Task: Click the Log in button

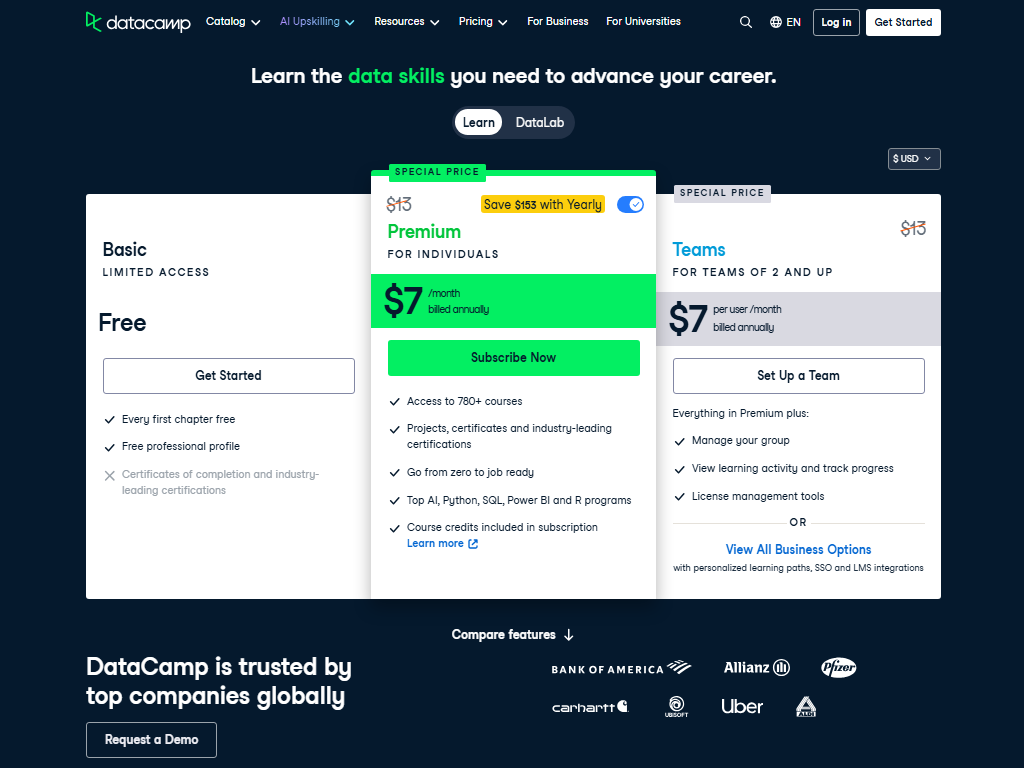Action: click(836, 22)
